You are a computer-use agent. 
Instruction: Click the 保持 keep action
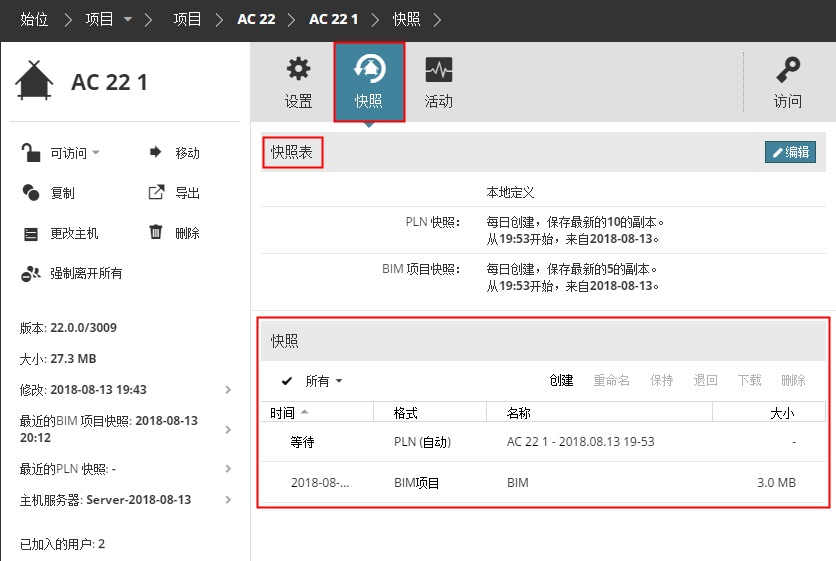tap(661, 380)
